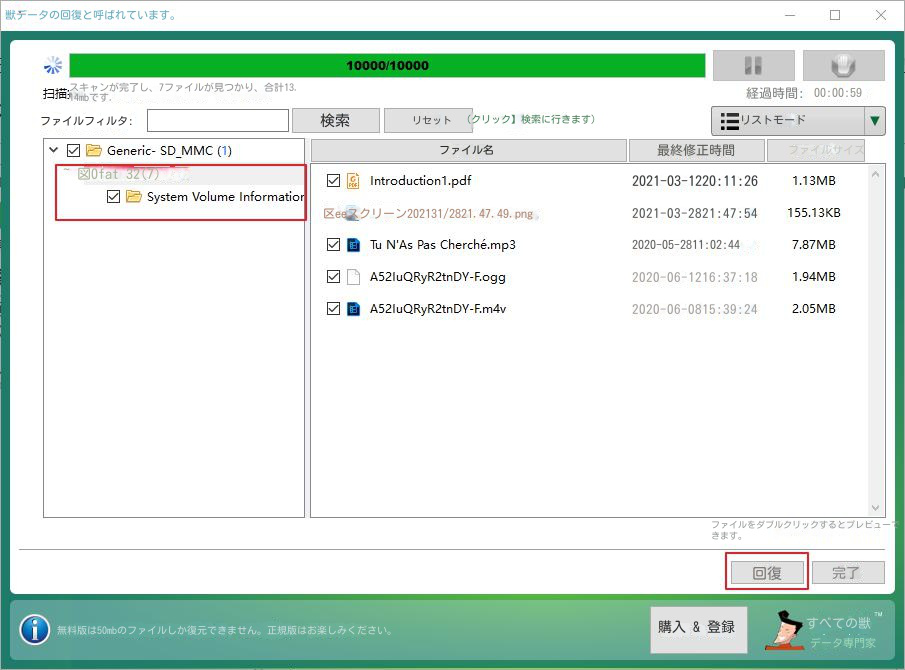Screen dimensions: 905x670
Task: Stop the scan with the hand icon
Action: click(x=843, y=65)
